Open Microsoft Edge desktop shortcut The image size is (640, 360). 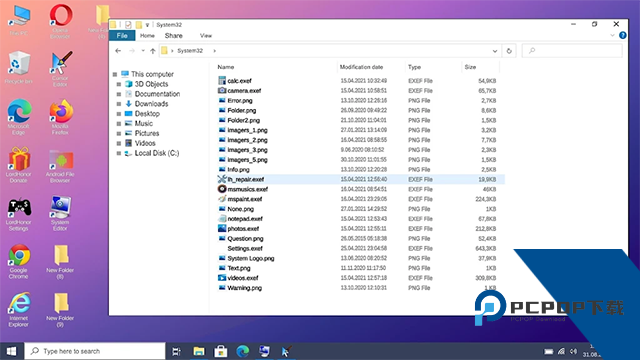(19, 116)
